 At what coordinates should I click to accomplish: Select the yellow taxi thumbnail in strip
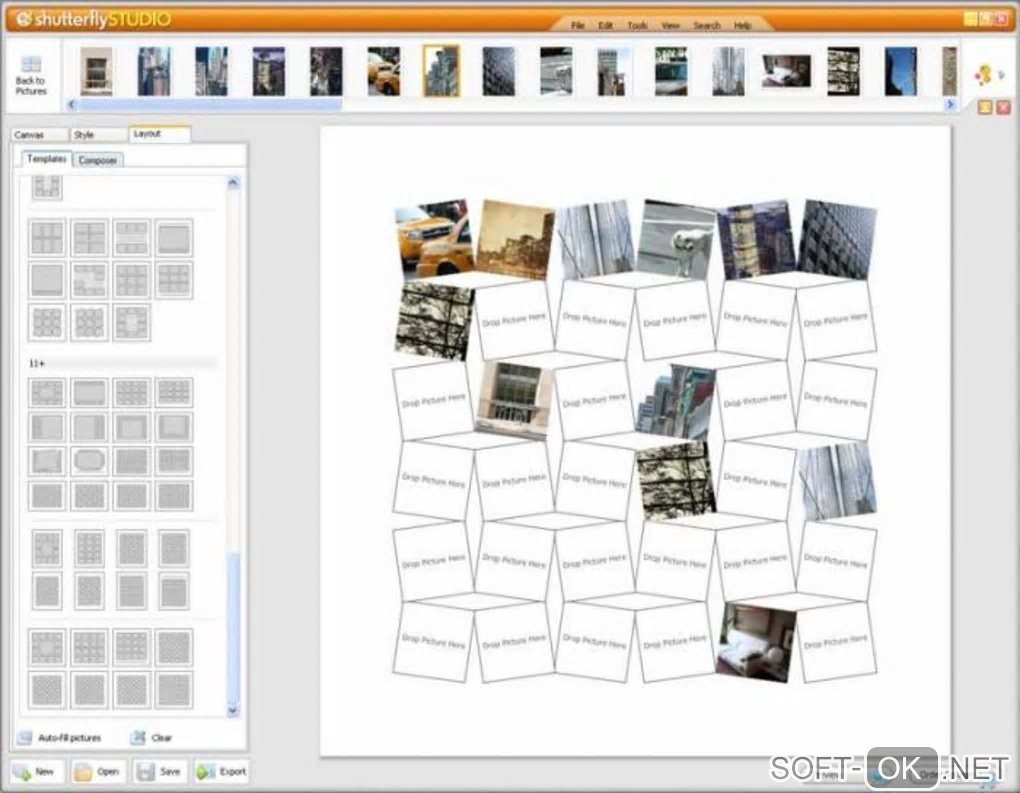[384, 71]
